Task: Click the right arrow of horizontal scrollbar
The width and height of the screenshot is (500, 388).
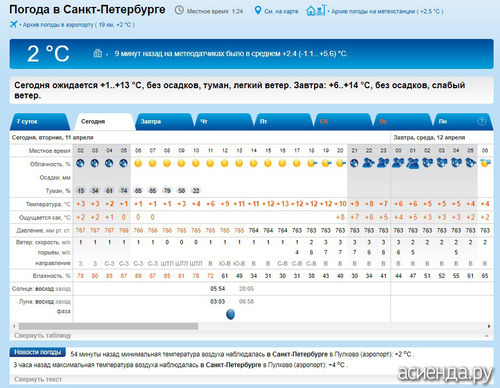Action: tap(489, 326)
